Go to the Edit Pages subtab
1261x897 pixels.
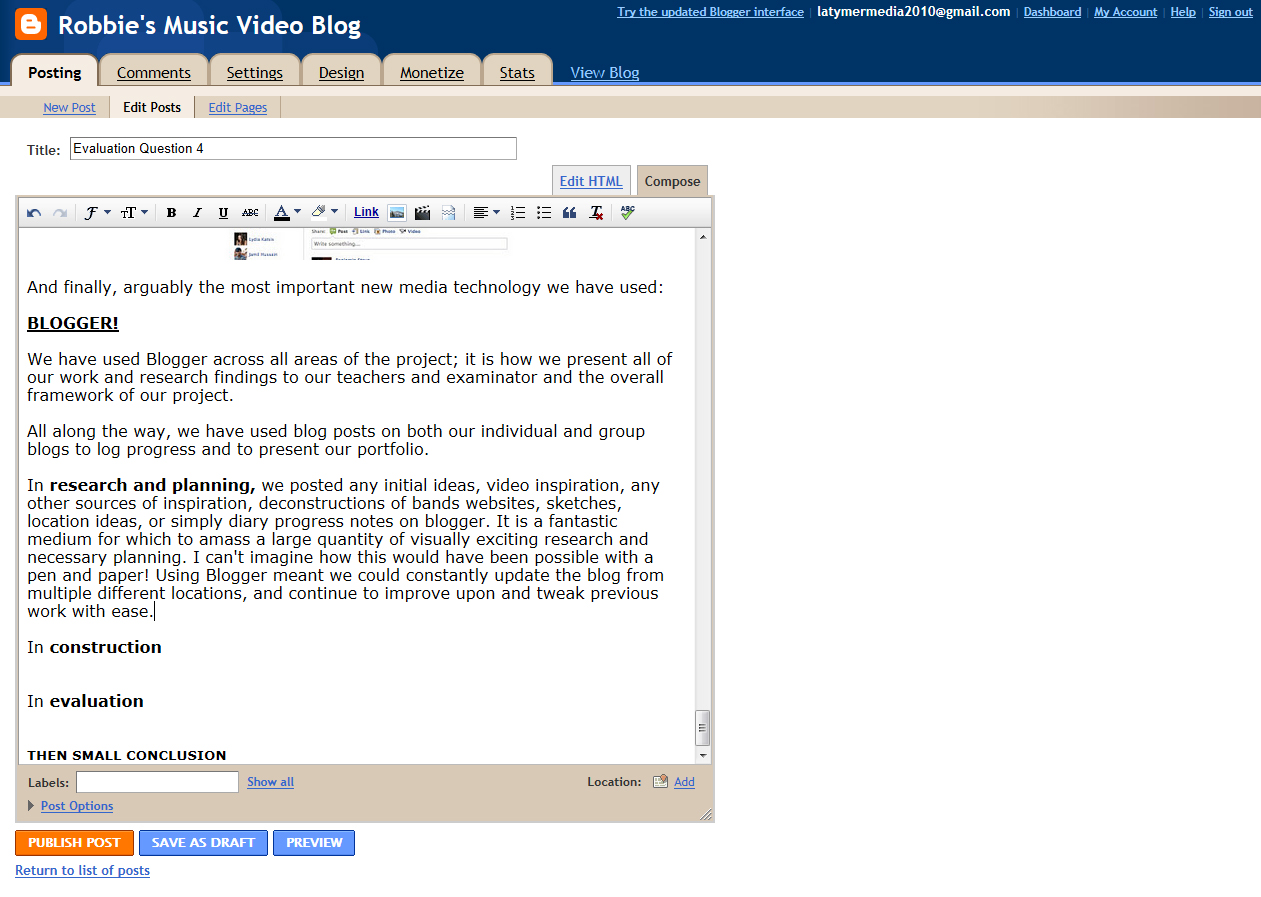[238, 107]
